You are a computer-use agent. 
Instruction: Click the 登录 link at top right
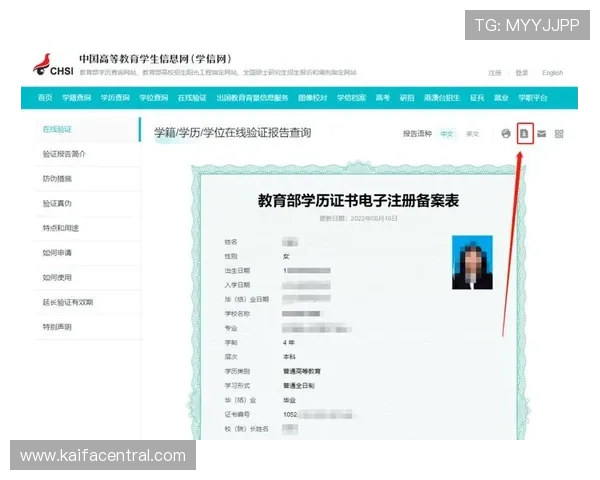coord(522,73)
